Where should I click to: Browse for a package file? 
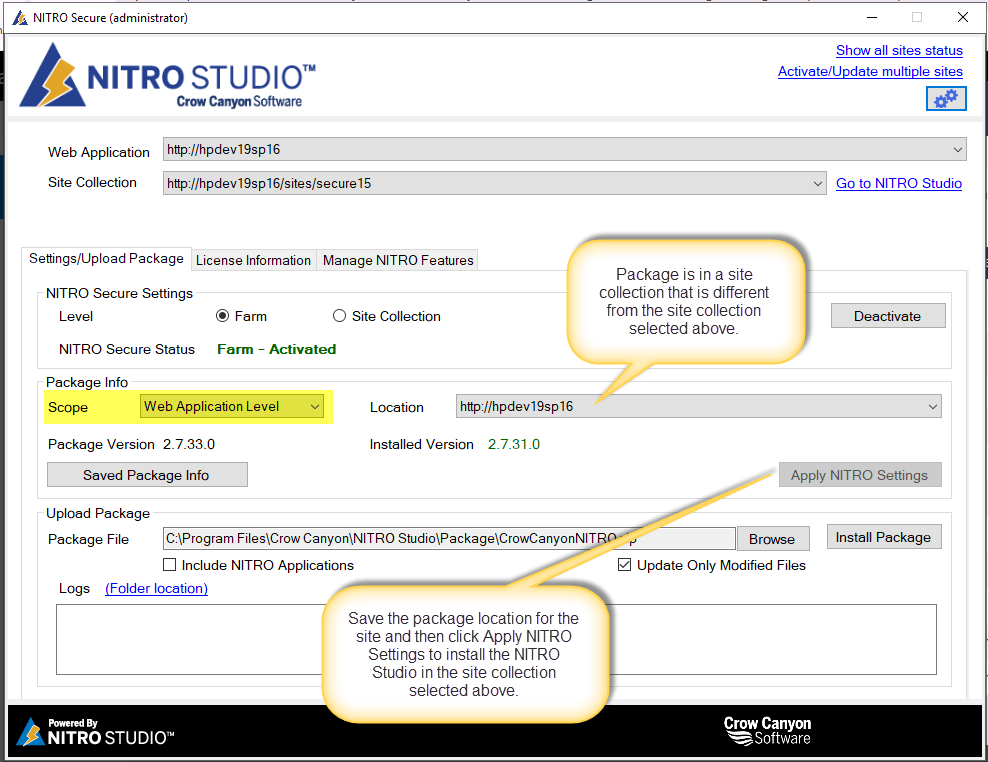tap(773, 539)
